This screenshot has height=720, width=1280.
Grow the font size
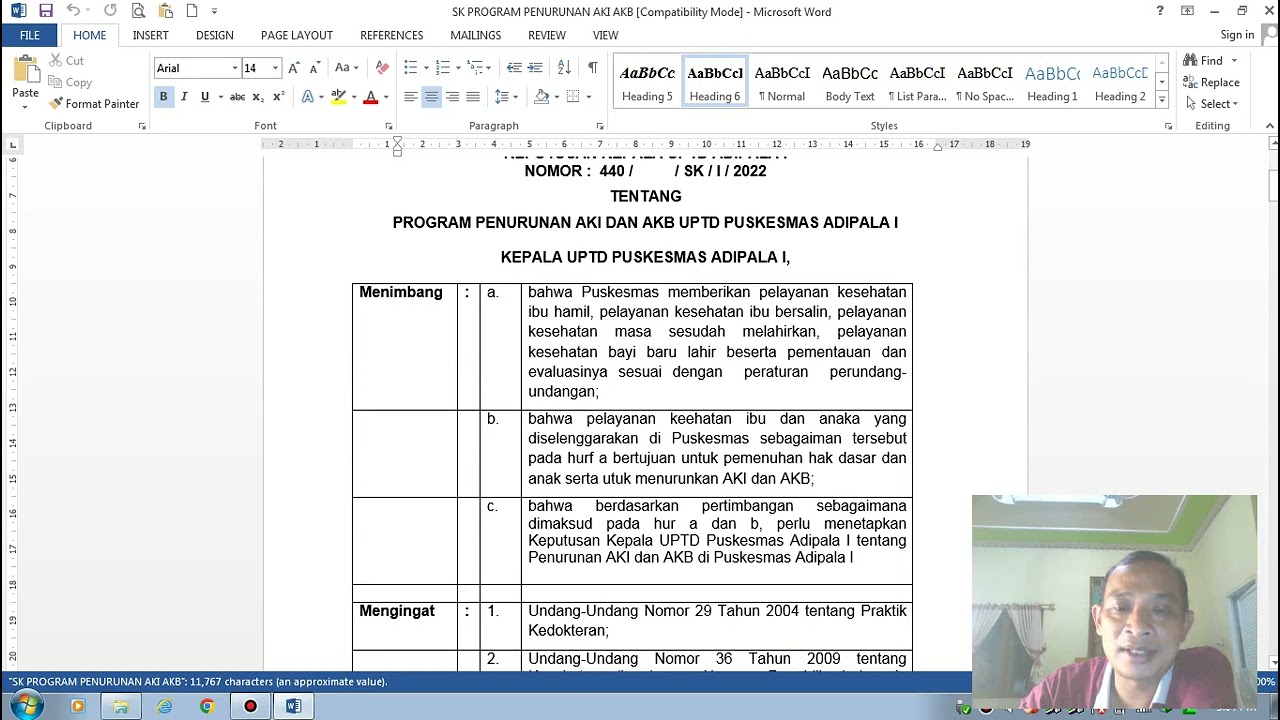point(294,68)
